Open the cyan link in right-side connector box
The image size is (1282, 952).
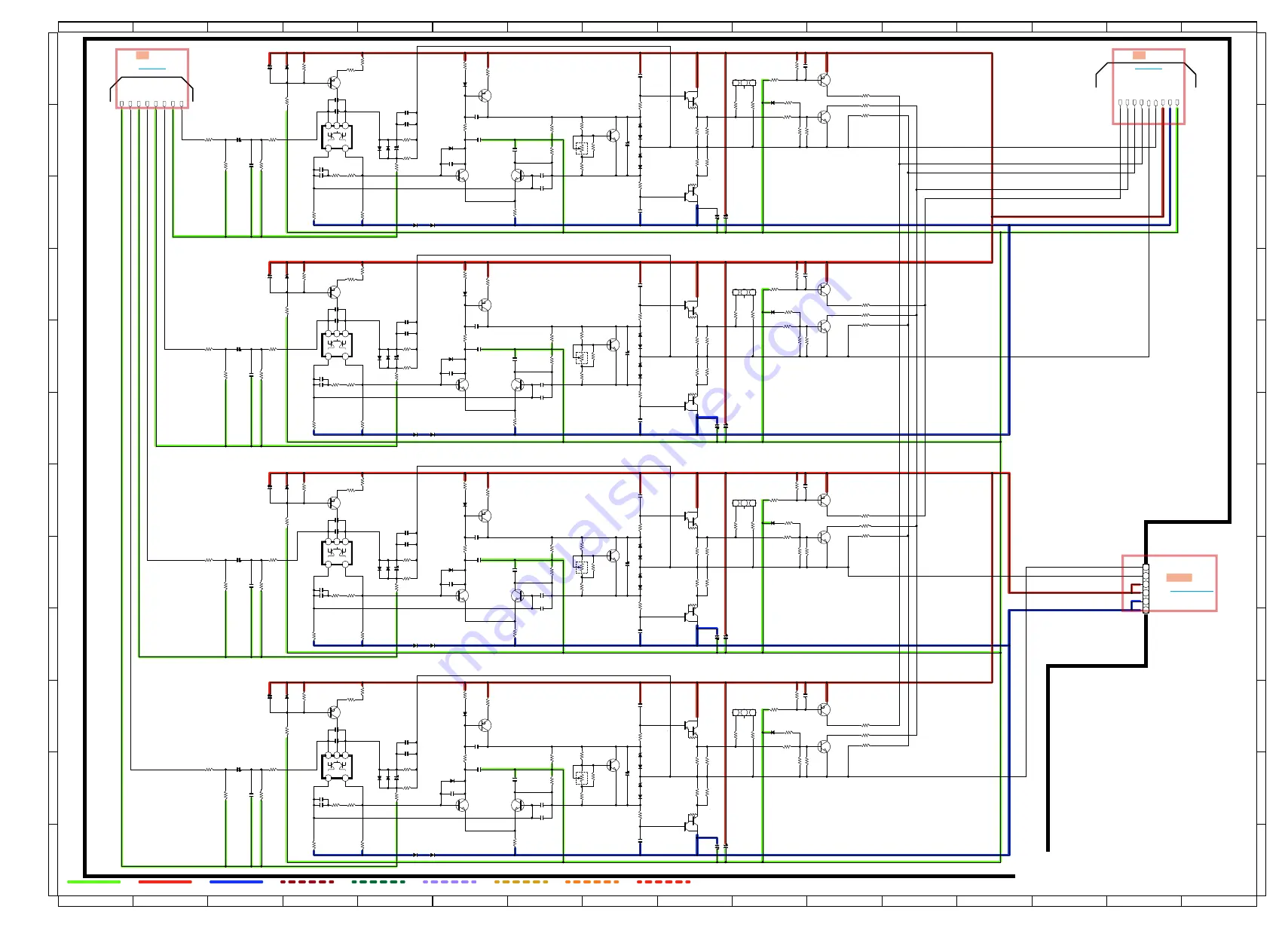pyautogui.click(x=1192, y=591)
